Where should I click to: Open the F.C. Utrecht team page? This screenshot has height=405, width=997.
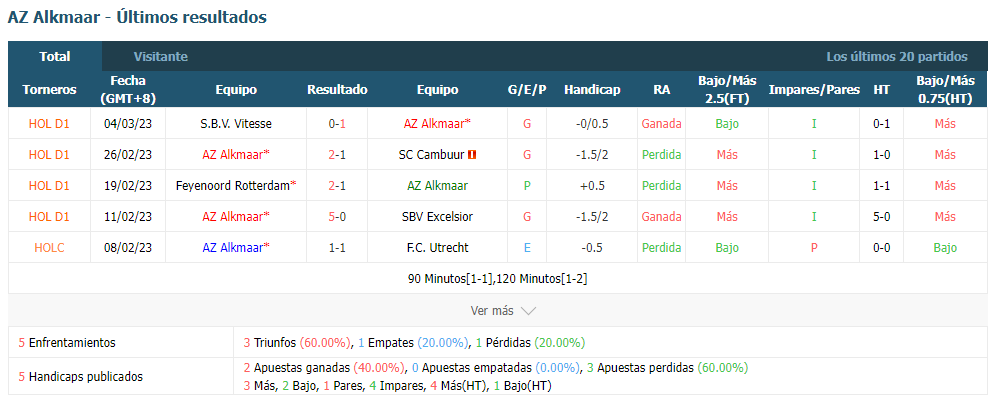coord(437,248)
